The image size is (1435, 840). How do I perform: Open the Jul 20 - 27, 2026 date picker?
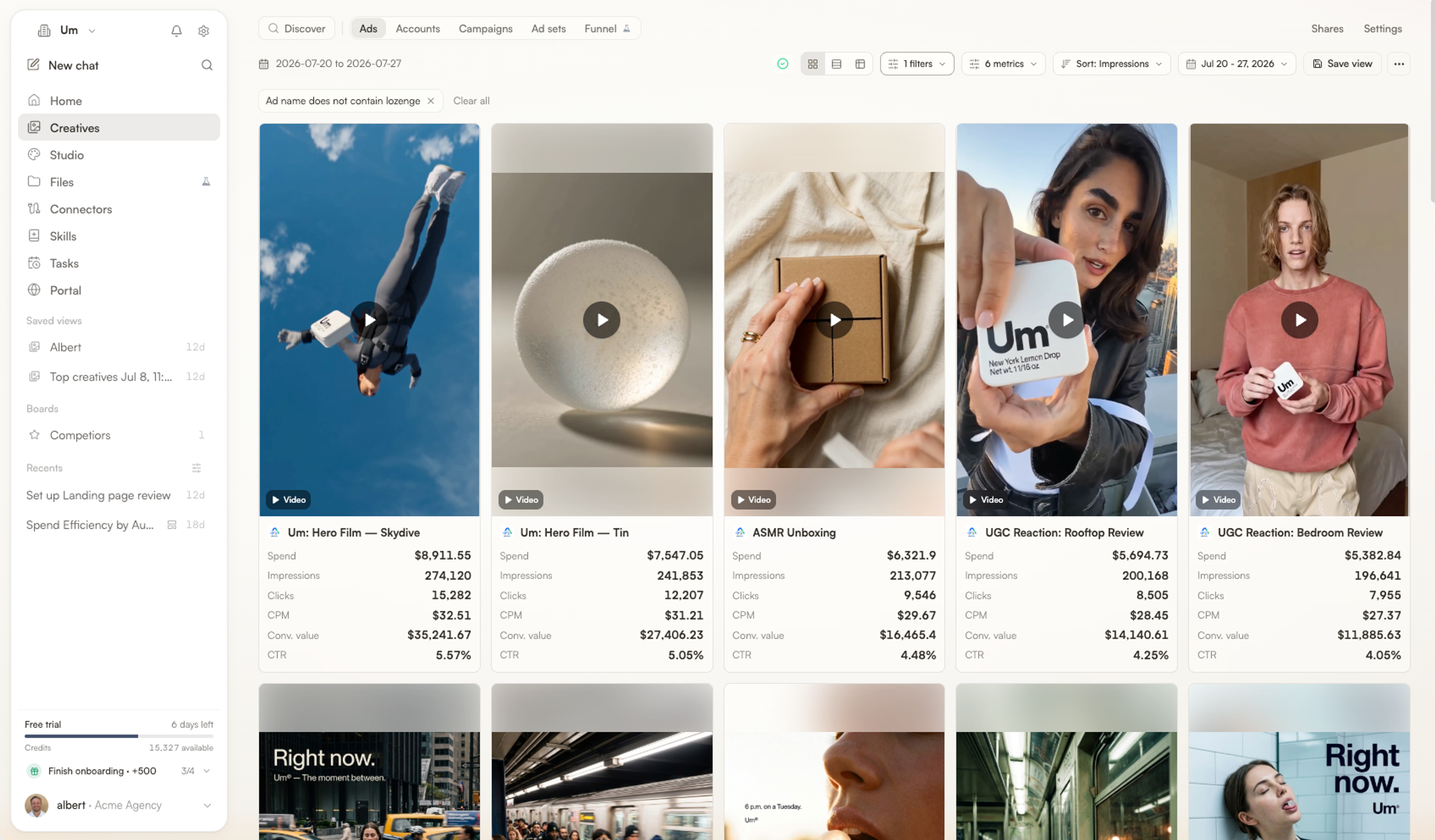(1237, 64)
